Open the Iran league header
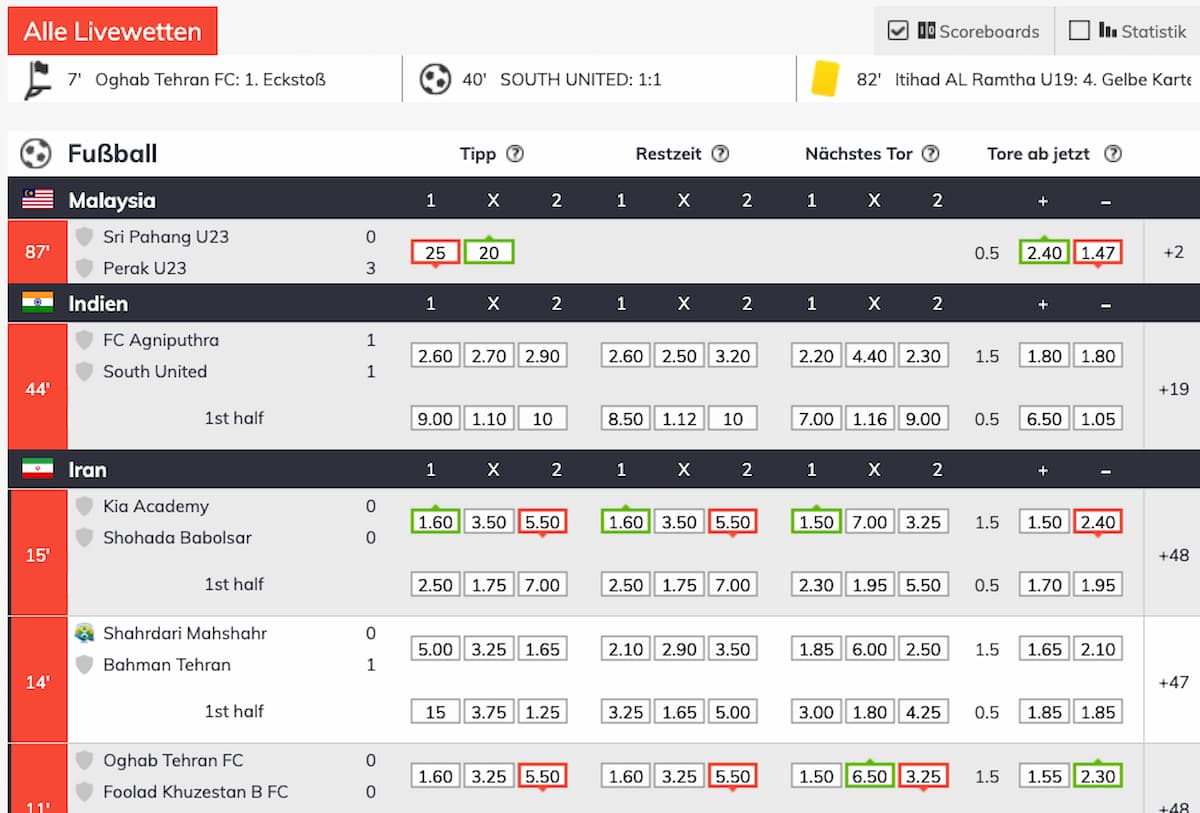 (x=604, y=469)
